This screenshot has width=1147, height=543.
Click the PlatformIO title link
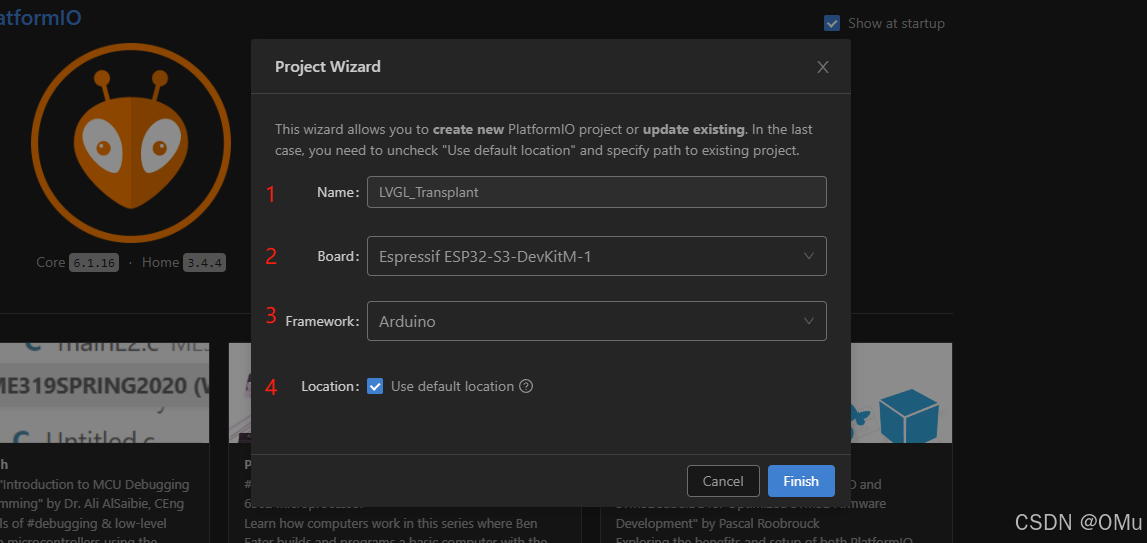pyautogui.click(x=40, y=18)
